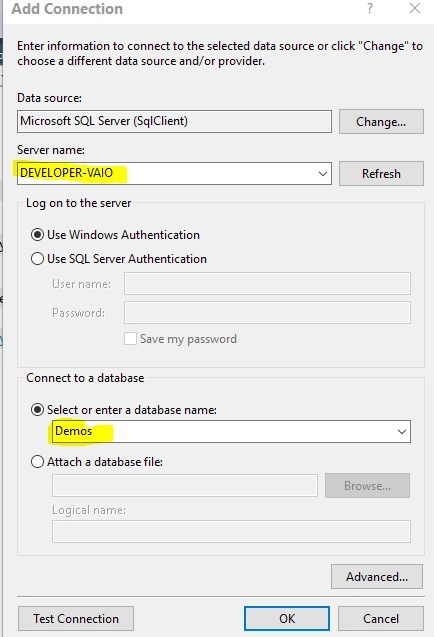Click the Change... data source button

(x=381, y=121)
